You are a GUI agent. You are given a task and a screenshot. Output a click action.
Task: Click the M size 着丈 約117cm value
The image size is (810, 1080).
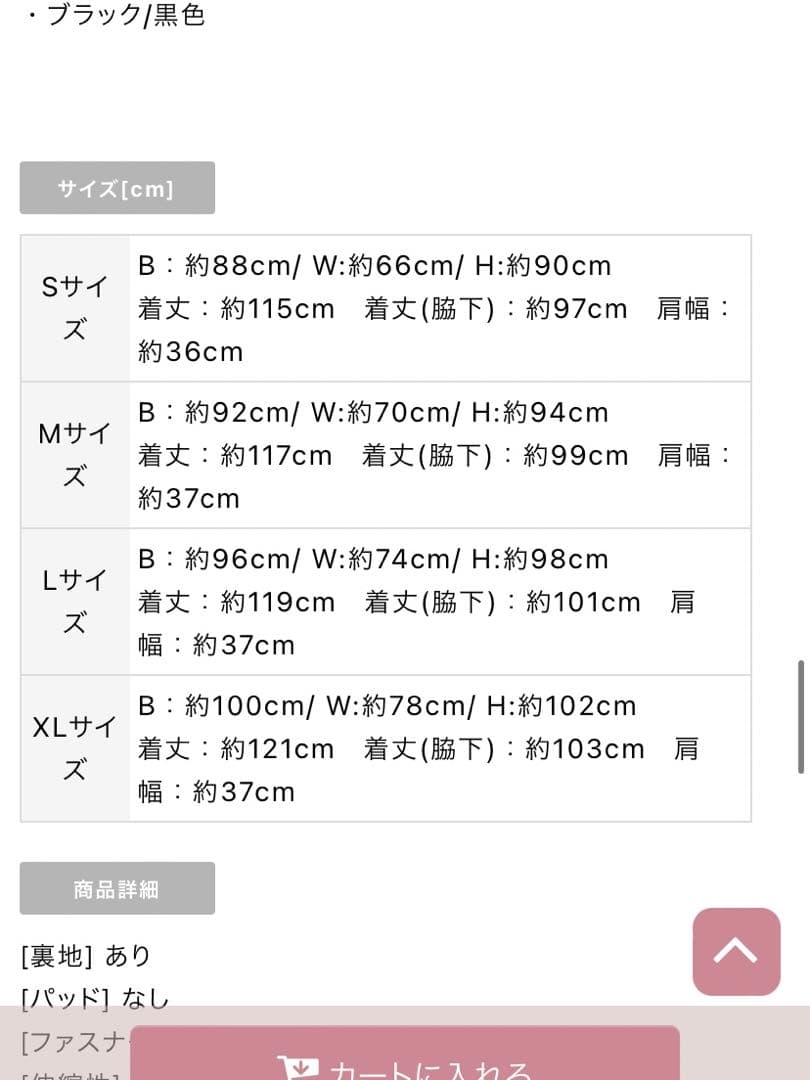pos(276,456)
